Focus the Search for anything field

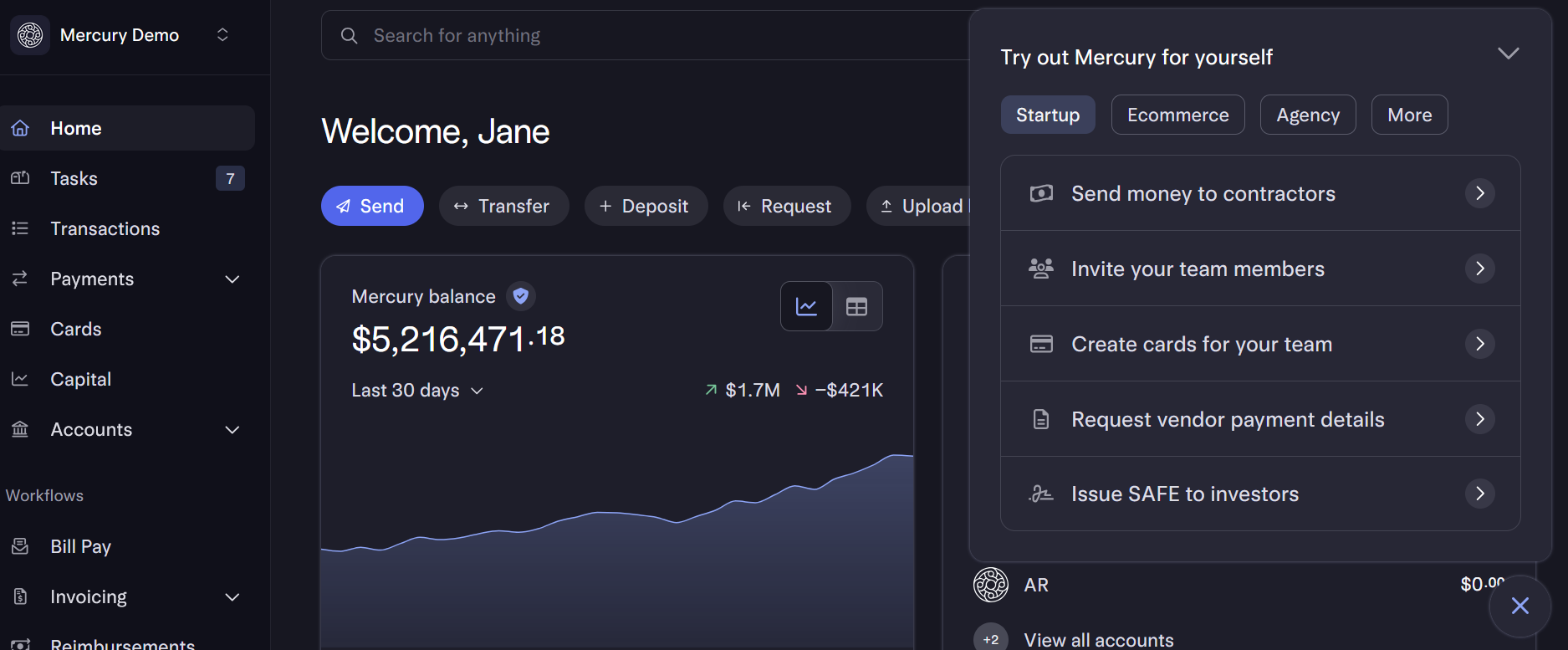tap(645, 35)
